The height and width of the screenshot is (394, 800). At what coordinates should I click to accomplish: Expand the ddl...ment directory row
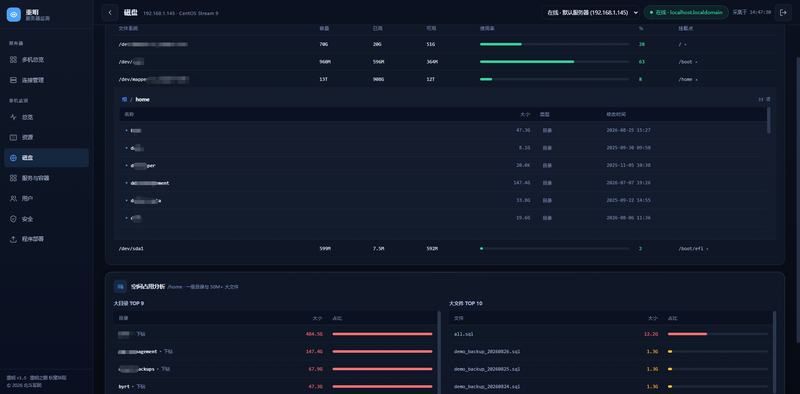[443, 183]
